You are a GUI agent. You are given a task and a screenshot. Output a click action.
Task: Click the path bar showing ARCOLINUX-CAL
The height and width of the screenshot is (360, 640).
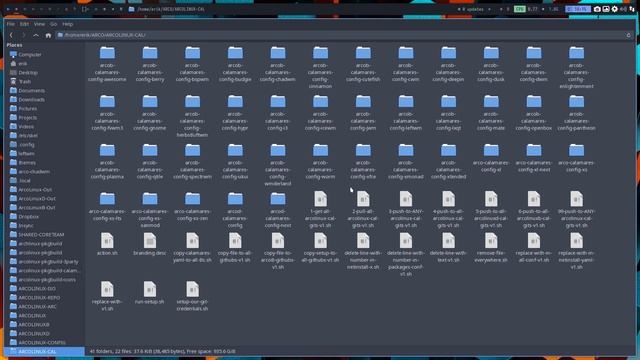(341, 35)
